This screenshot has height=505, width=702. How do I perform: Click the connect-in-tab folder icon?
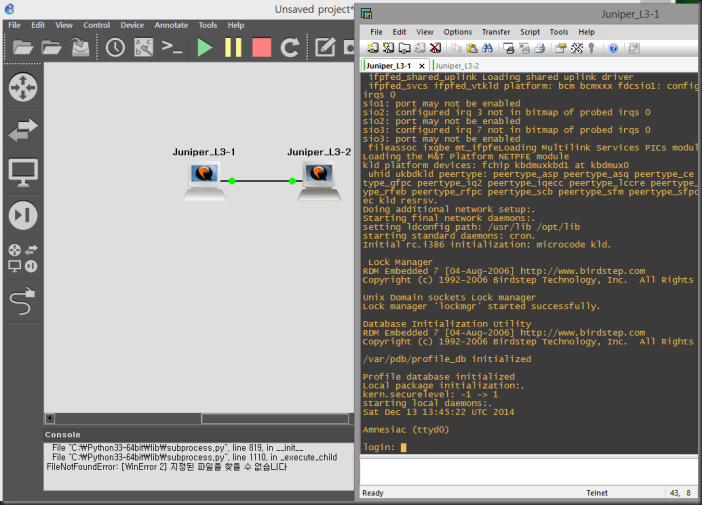point(404,48)
